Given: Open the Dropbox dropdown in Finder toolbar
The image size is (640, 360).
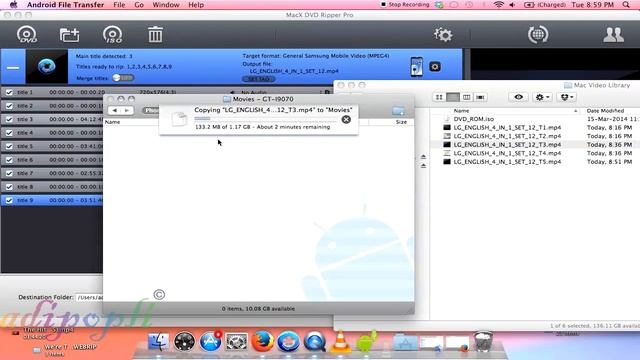Looking at the screenshot, I should coord(567,97).
